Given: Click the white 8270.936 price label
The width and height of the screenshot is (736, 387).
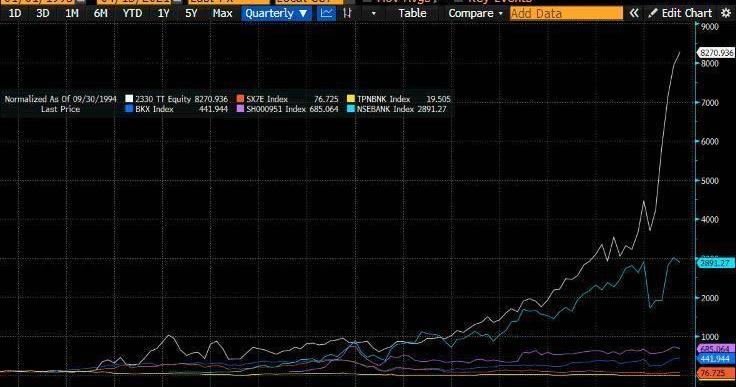Looking at the screenshot, I should (x=716, y=53).
